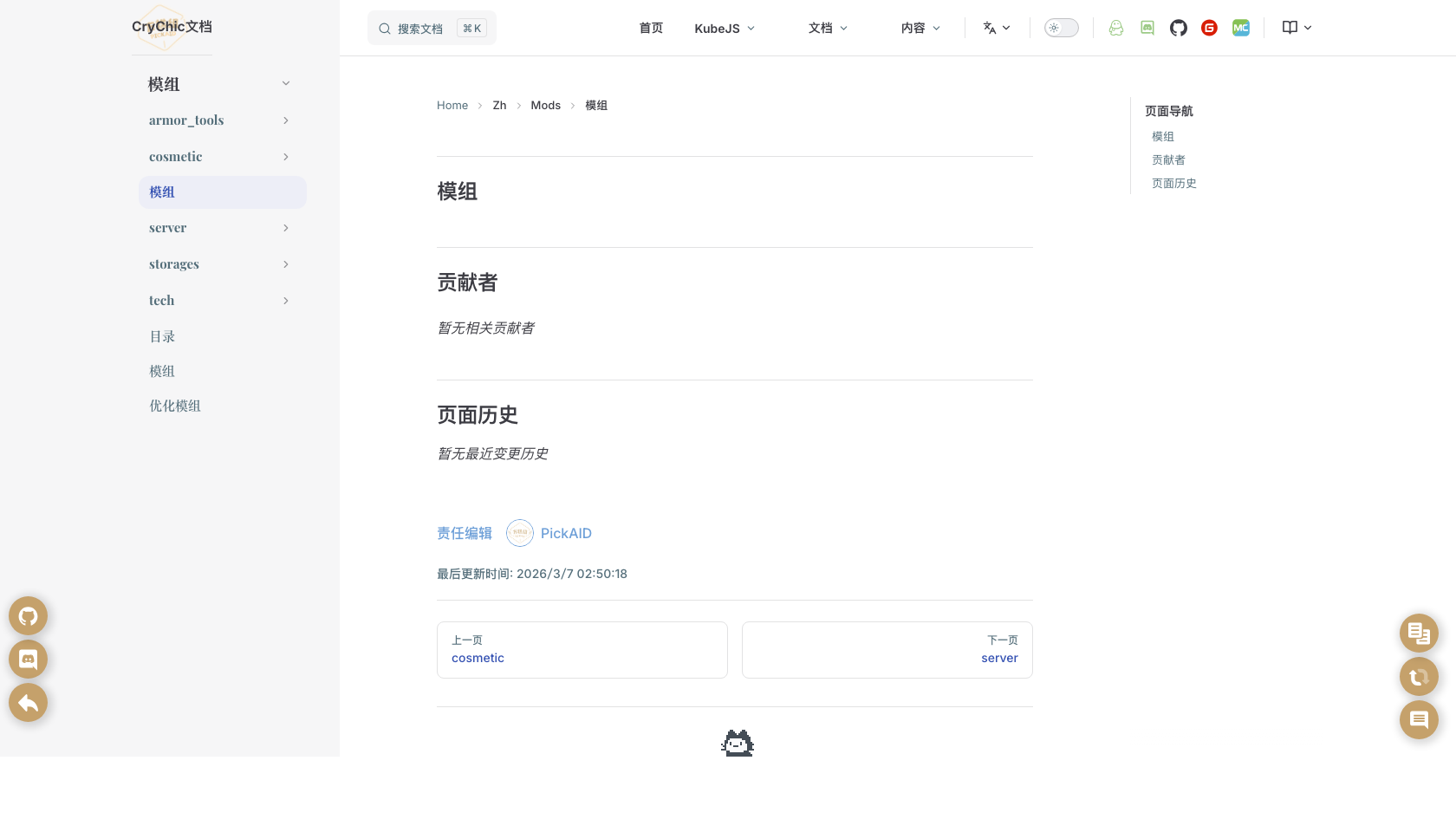
Task: Open the 内容 menu
Action: coord(920,27)
